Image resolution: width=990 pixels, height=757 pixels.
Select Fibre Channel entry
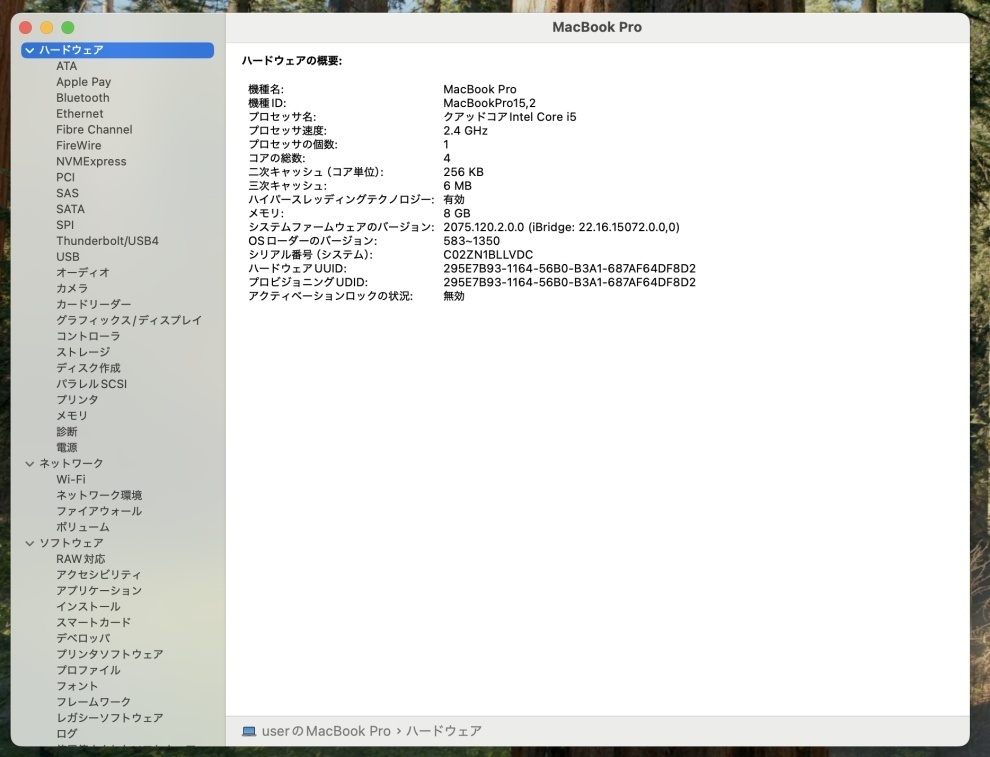(94, 129)
